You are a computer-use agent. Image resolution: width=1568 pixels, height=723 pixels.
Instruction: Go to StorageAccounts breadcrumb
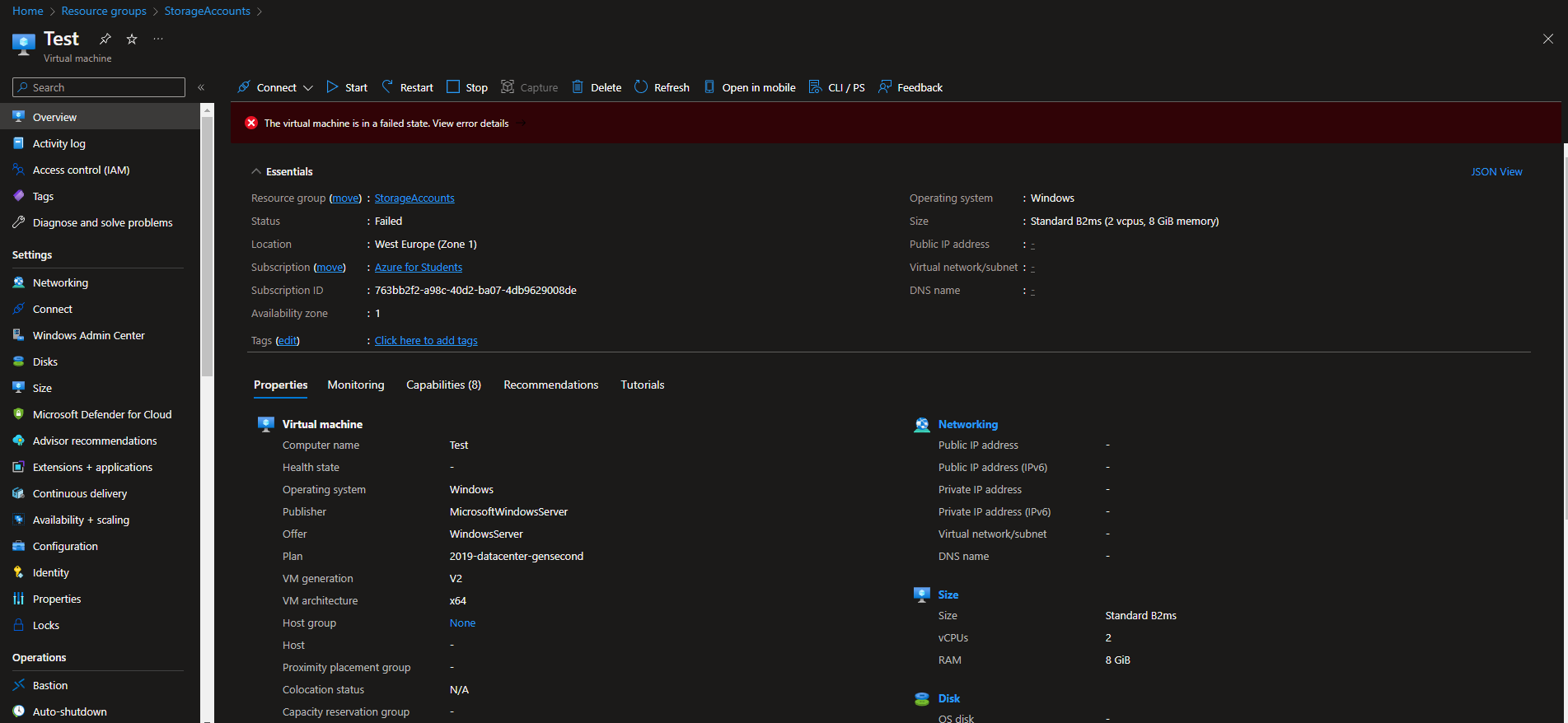(x=207, y=11)
